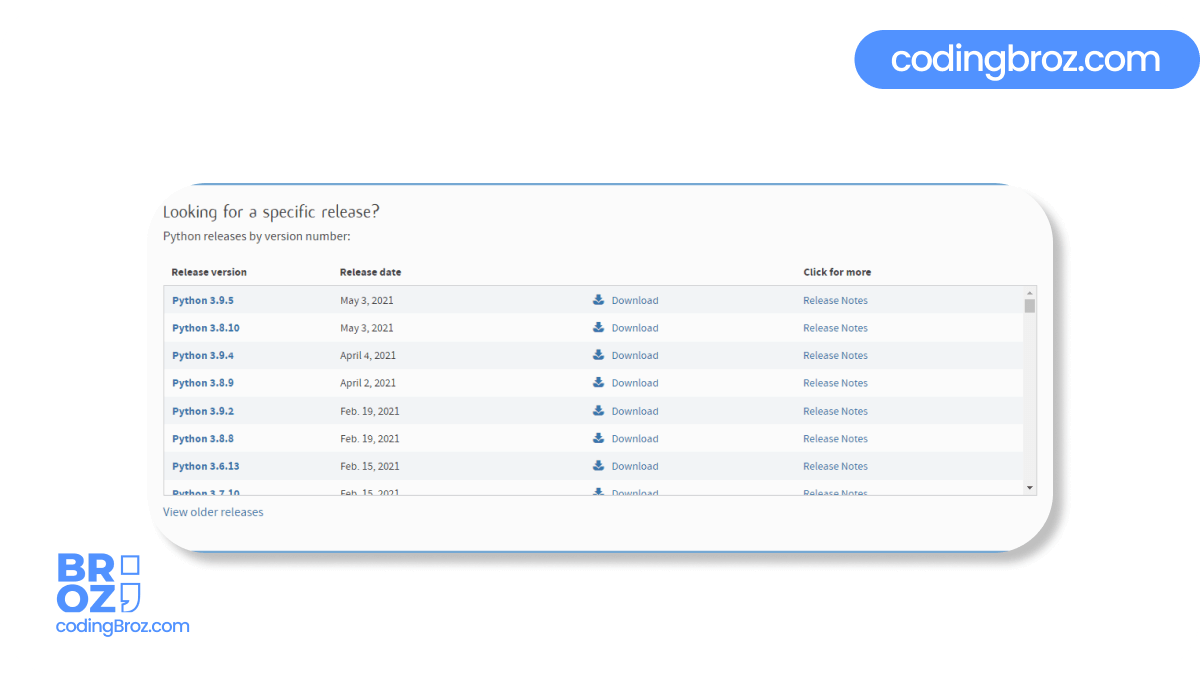This screenshot has height=675, width=1200.
Task: Open the View older releases link
Action: [x=213, y=512]
